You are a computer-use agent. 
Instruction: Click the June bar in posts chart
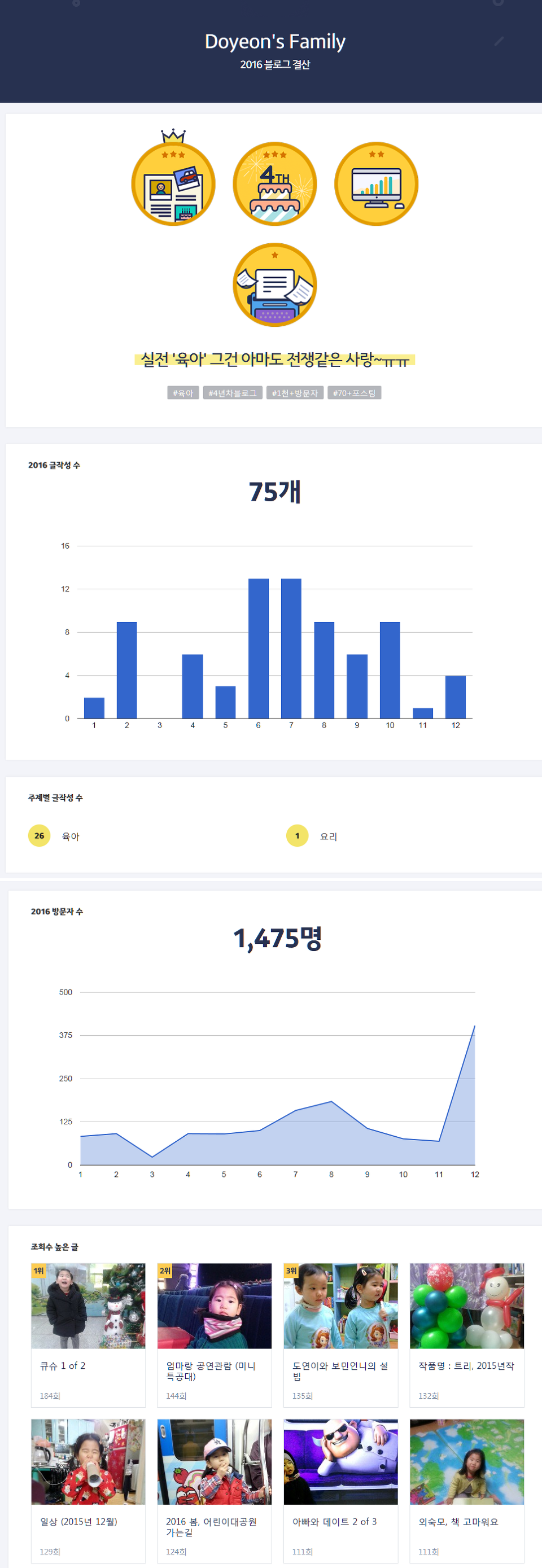click(x=258, y=649)
